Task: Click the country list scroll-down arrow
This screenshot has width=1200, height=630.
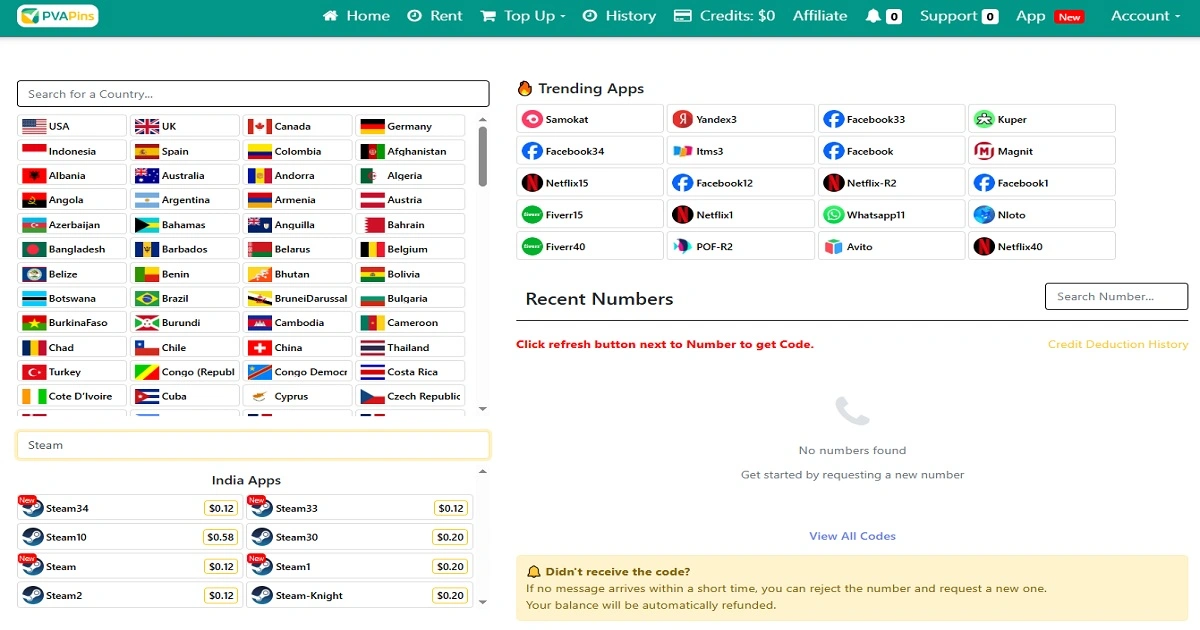Action: pyautogui.click(x=483, y=409)
